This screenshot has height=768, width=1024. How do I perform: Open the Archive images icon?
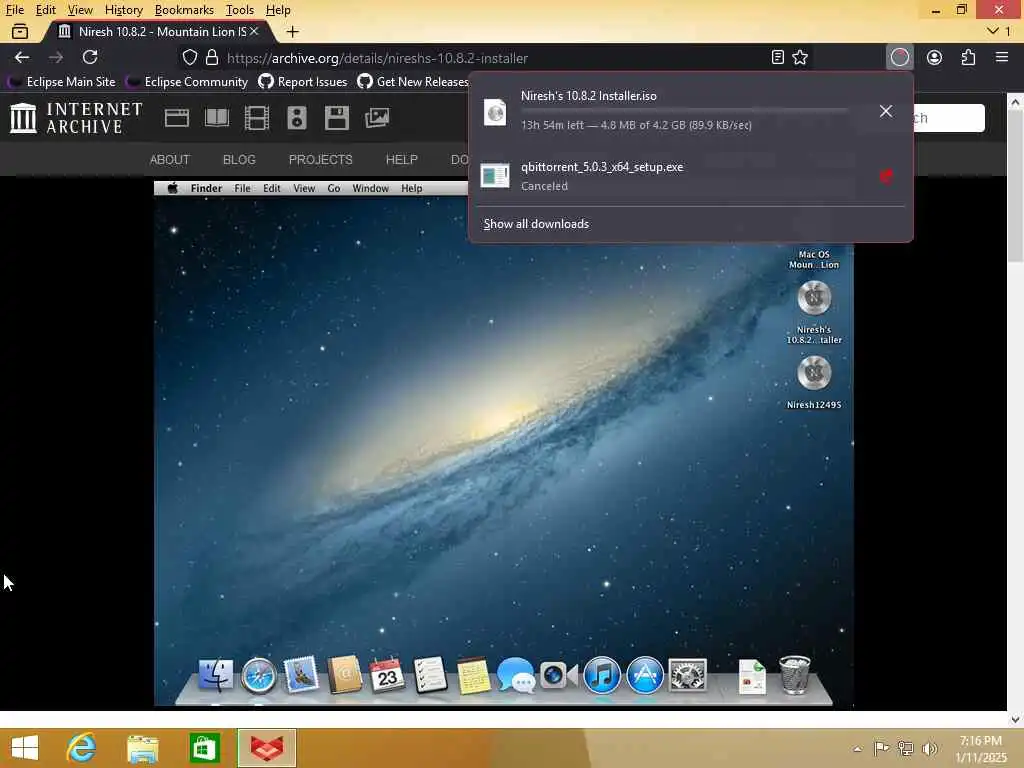click(377, 118)
